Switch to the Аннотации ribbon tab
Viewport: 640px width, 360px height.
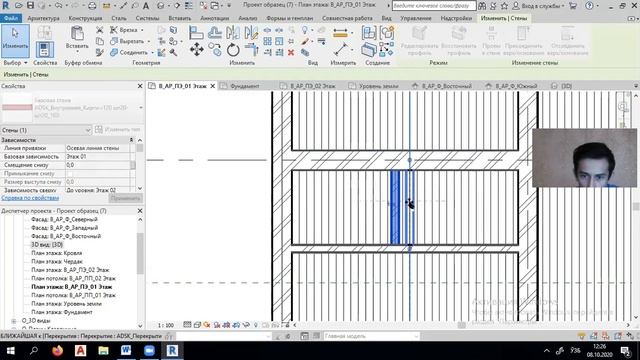[x=214, y=18]
